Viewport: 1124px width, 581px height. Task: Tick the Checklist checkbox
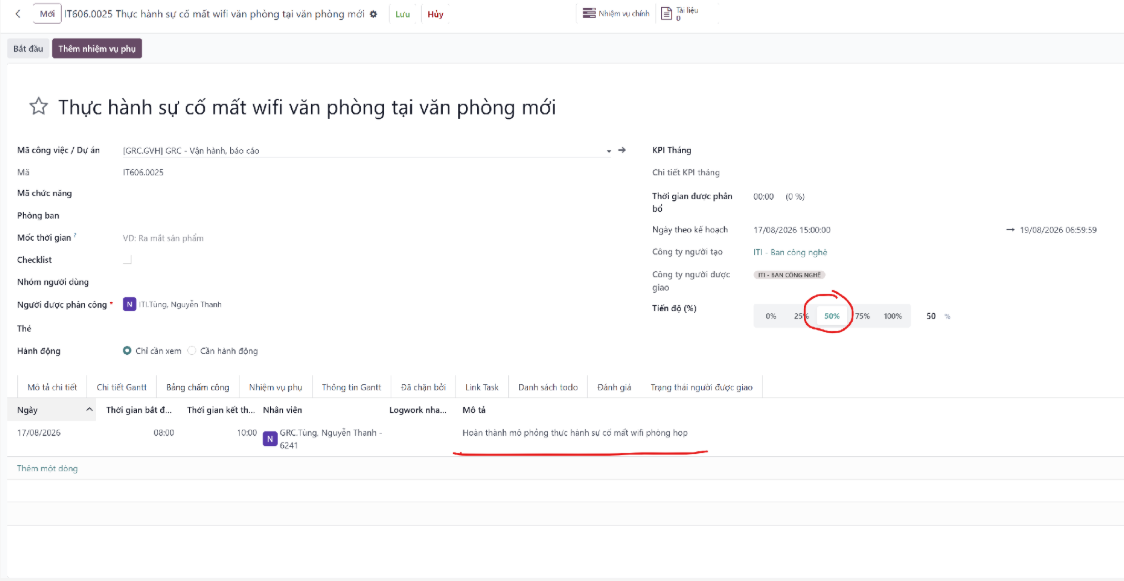coord(128,259)
